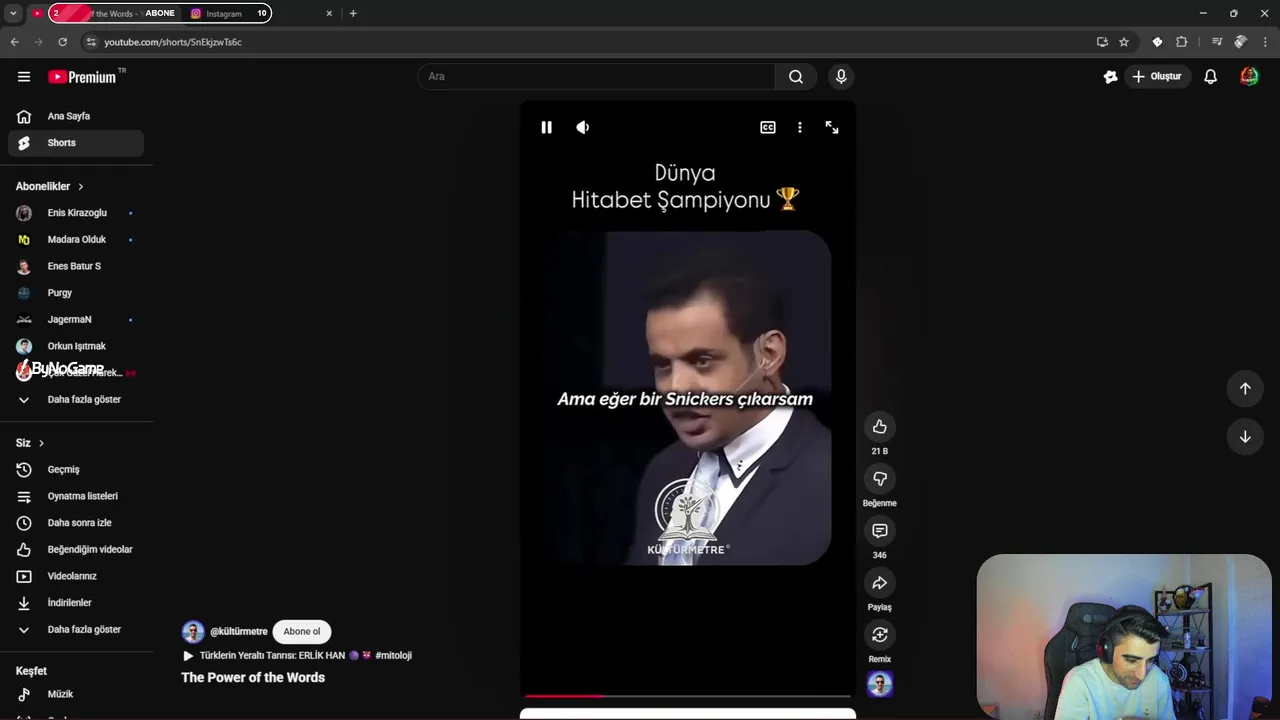This screenshot has width=1280, height=720.
Task: Expand the Siz section chevron
Action: [x=41, y=443]
